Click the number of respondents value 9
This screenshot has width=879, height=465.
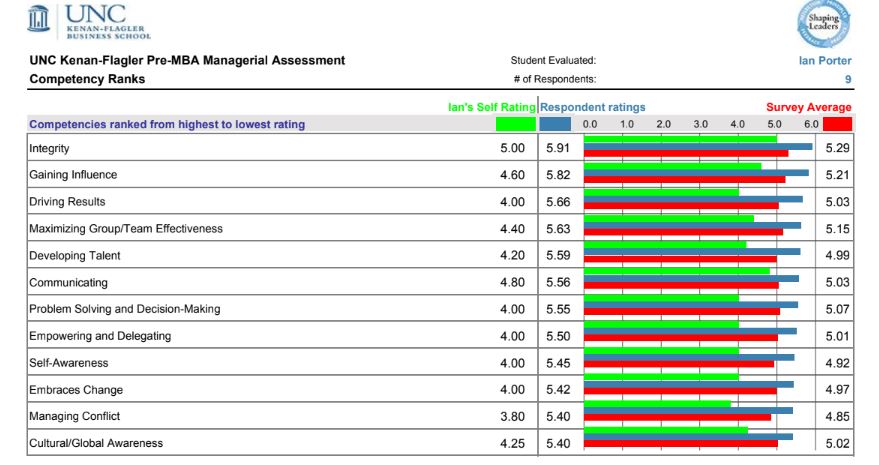point(848,79)
